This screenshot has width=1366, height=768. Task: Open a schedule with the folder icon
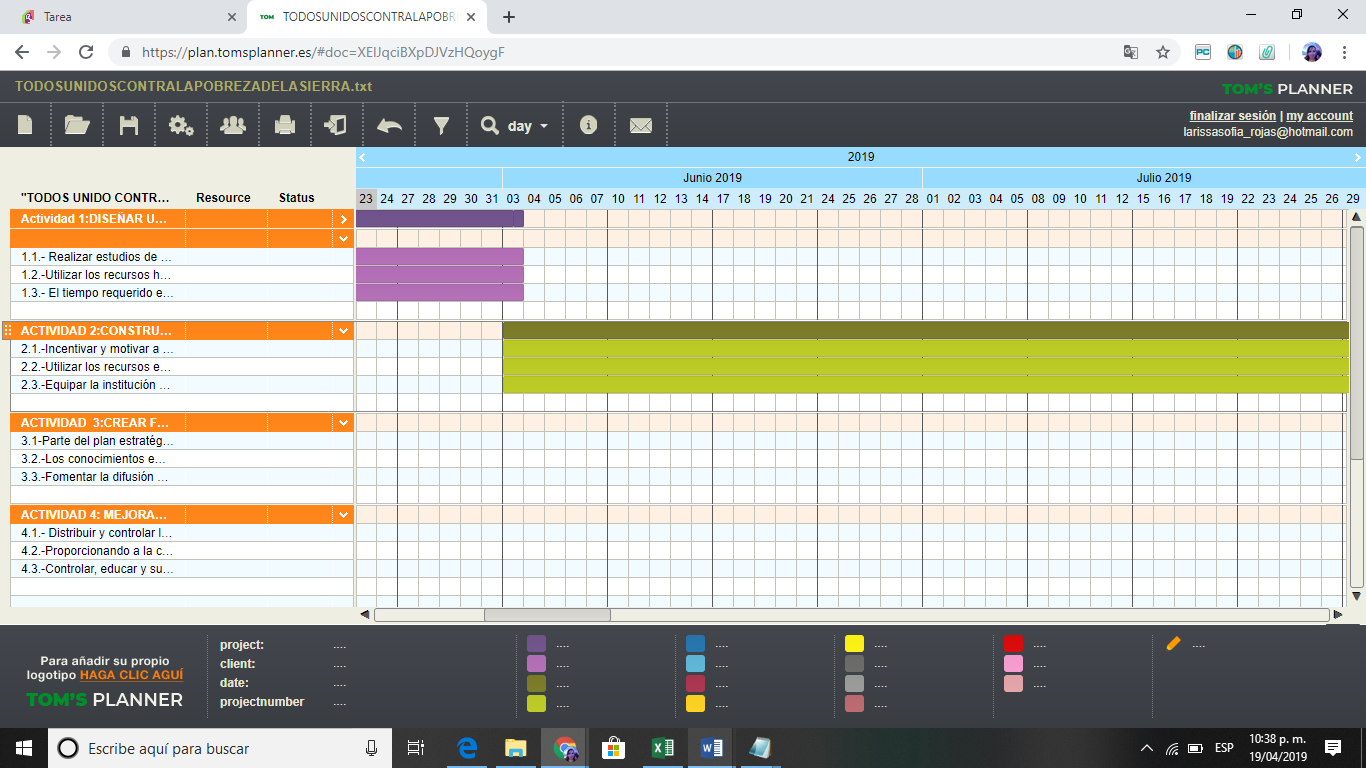point(77,125)
